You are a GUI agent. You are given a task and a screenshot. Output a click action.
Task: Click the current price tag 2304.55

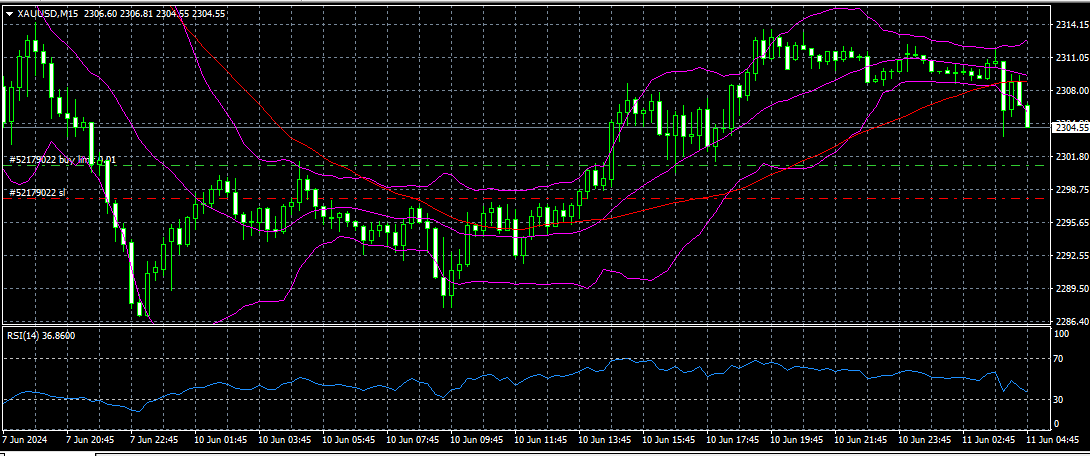click(x=1071, y=127)
